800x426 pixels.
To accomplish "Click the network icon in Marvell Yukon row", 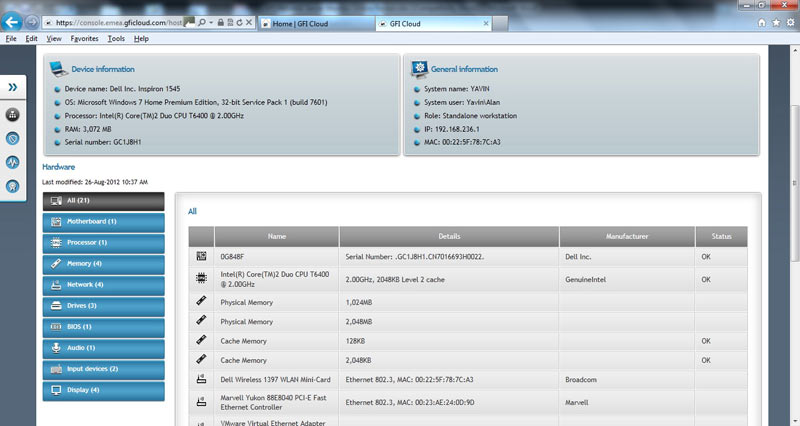I will coord(202,402).
